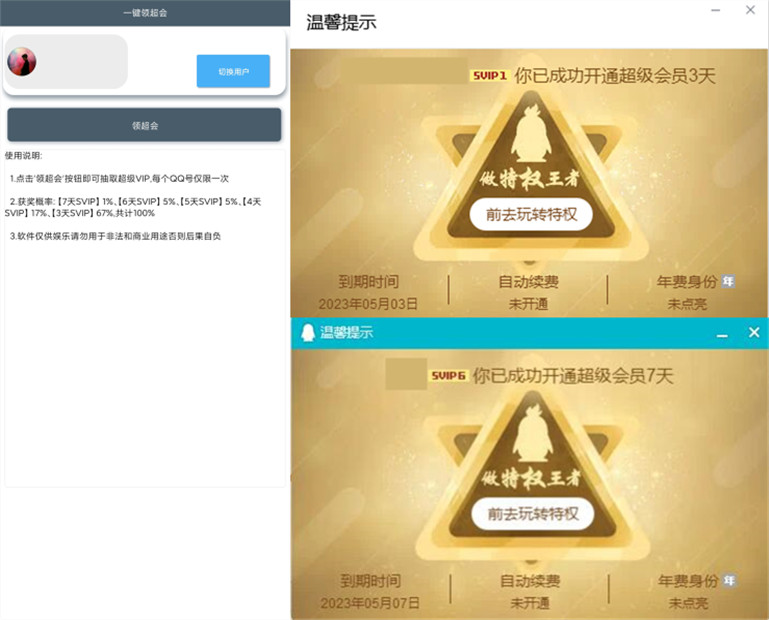Click 前去玩转特权 in the 3-day dialog
Screen dimensions: 769x620
click(531, 214)
